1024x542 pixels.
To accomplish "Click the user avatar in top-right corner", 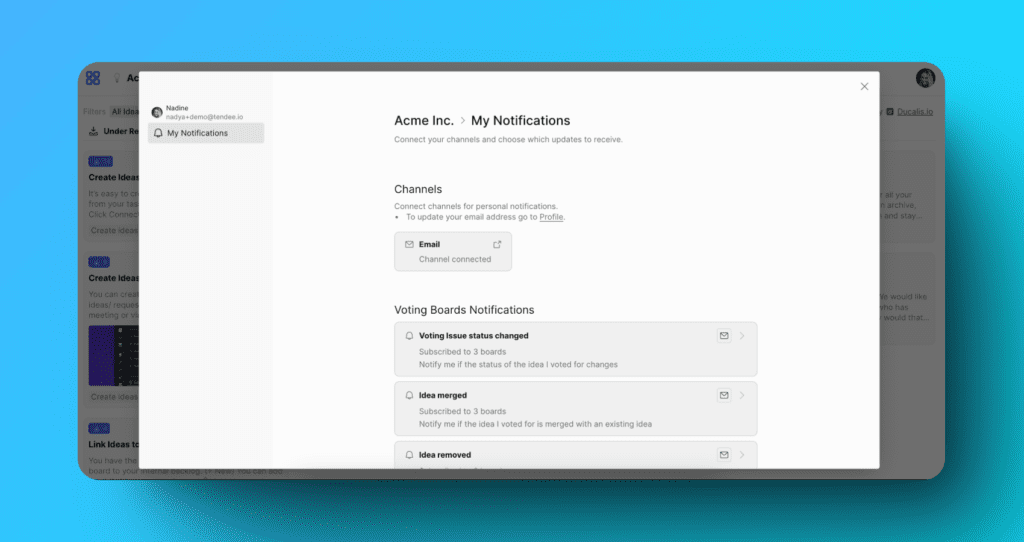I will pyautogui.click(x=925, y=78).
